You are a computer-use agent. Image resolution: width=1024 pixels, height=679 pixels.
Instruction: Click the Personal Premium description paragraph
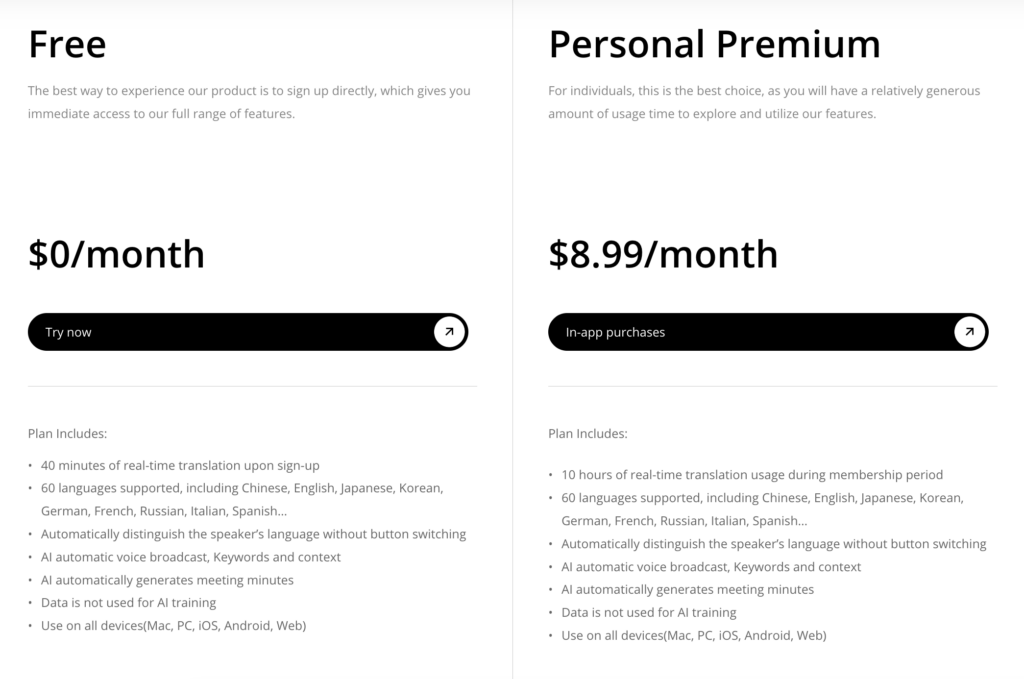(764, 102)
